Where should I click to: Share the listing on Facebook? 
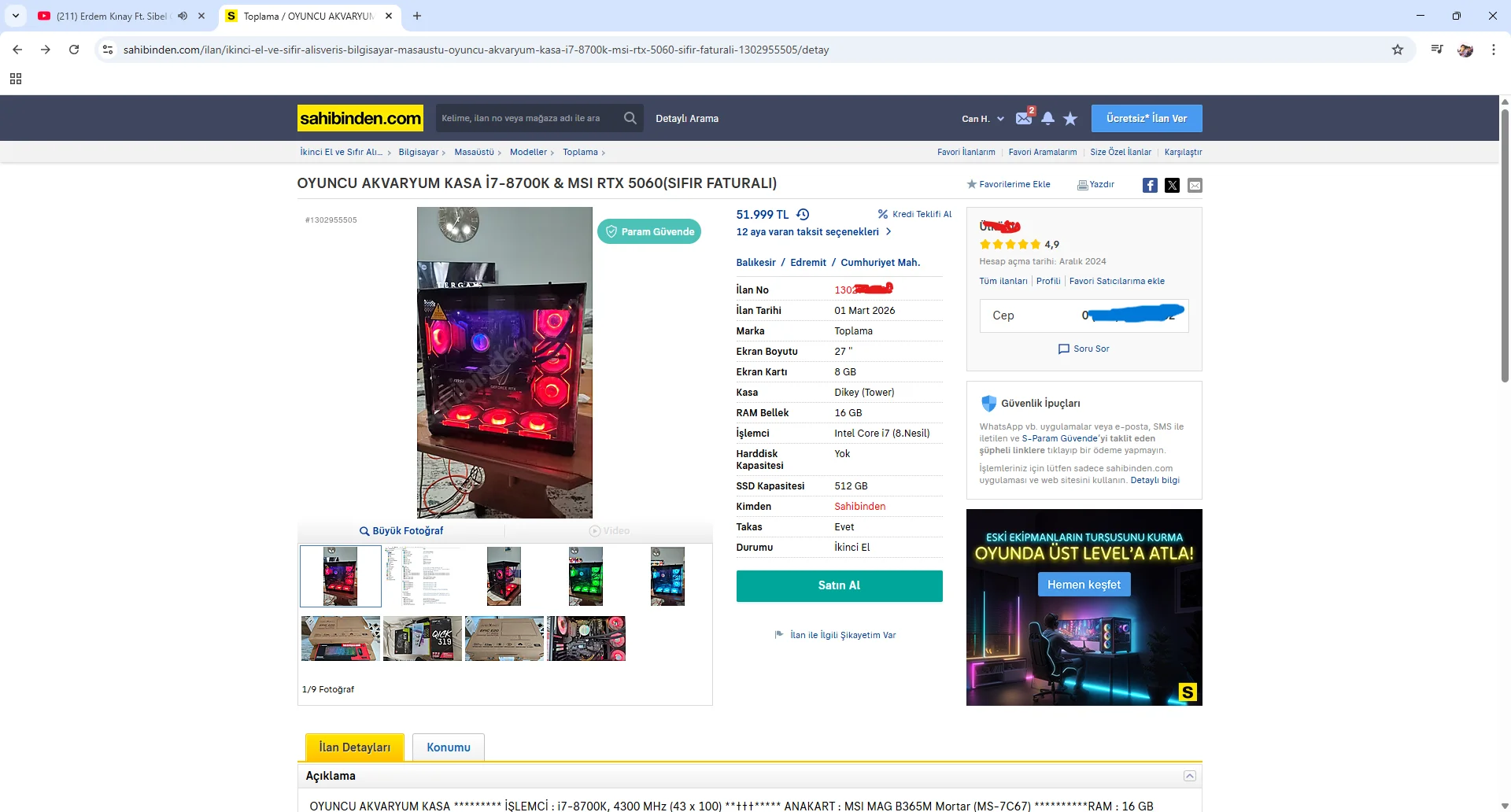coord(1150,185)
